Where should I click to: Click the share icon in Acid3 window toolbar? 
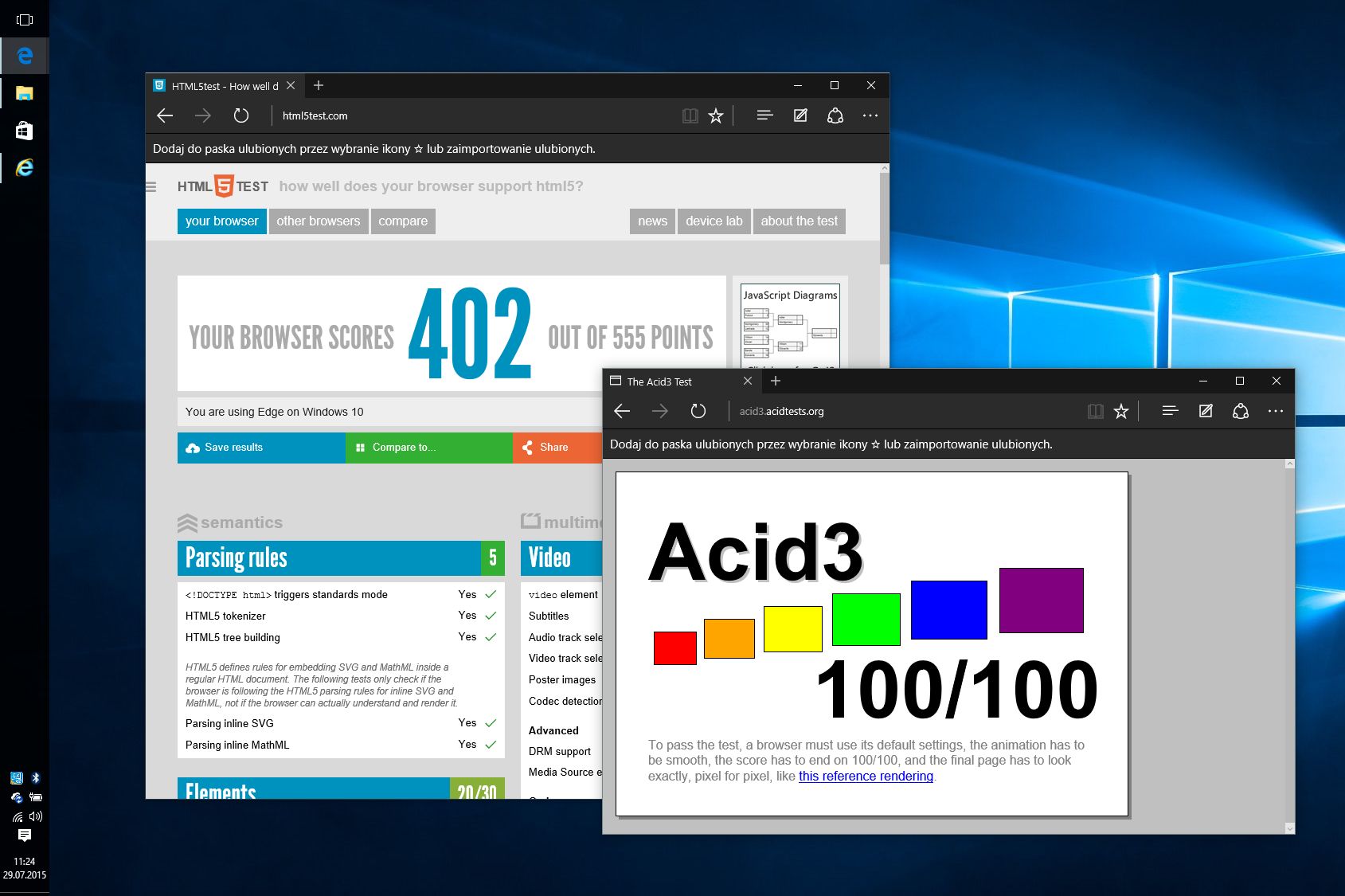(1241, 411)
